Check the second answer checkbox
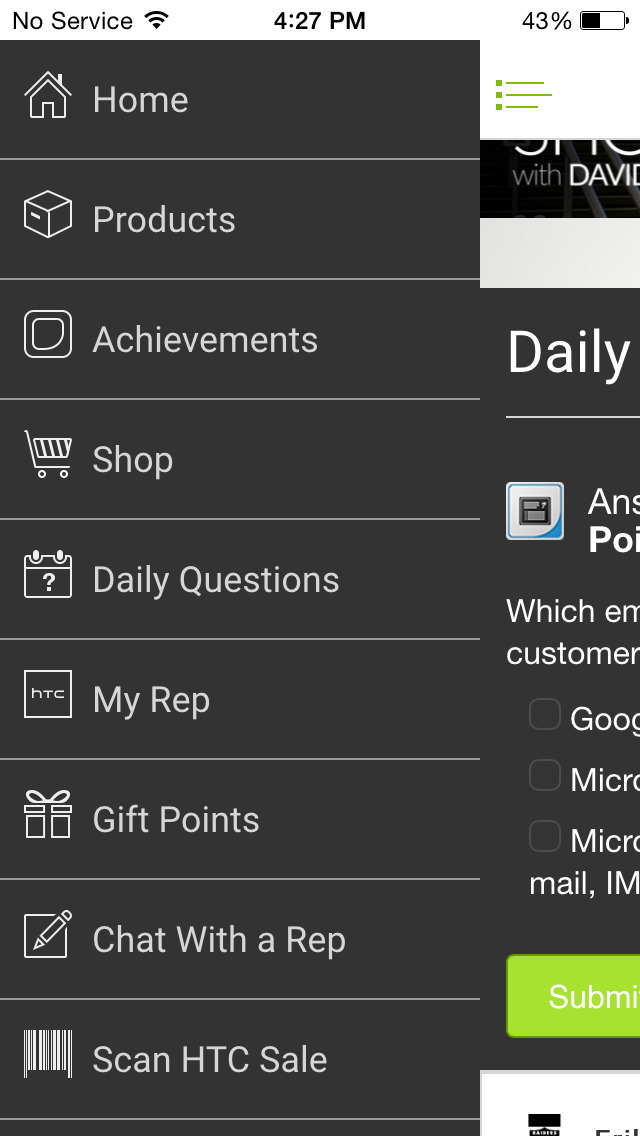 [545, 776]
